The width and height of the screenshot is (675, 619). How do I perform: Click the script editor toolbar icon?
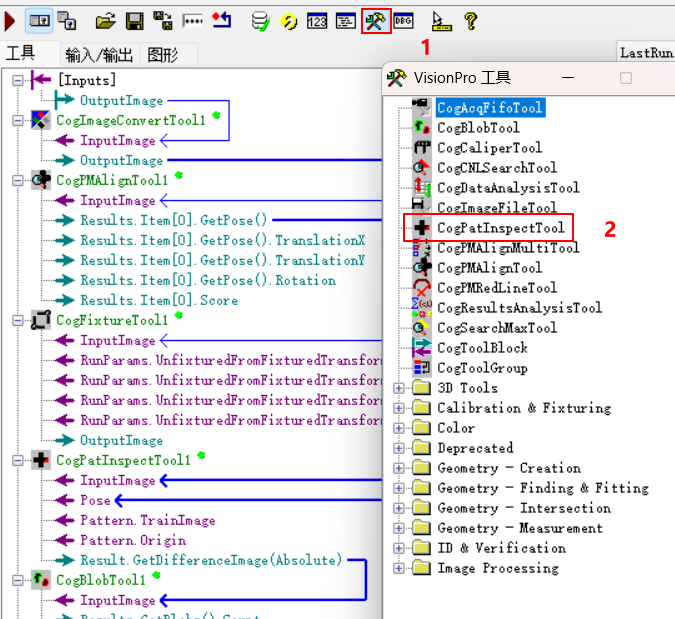tap(346, 21)
